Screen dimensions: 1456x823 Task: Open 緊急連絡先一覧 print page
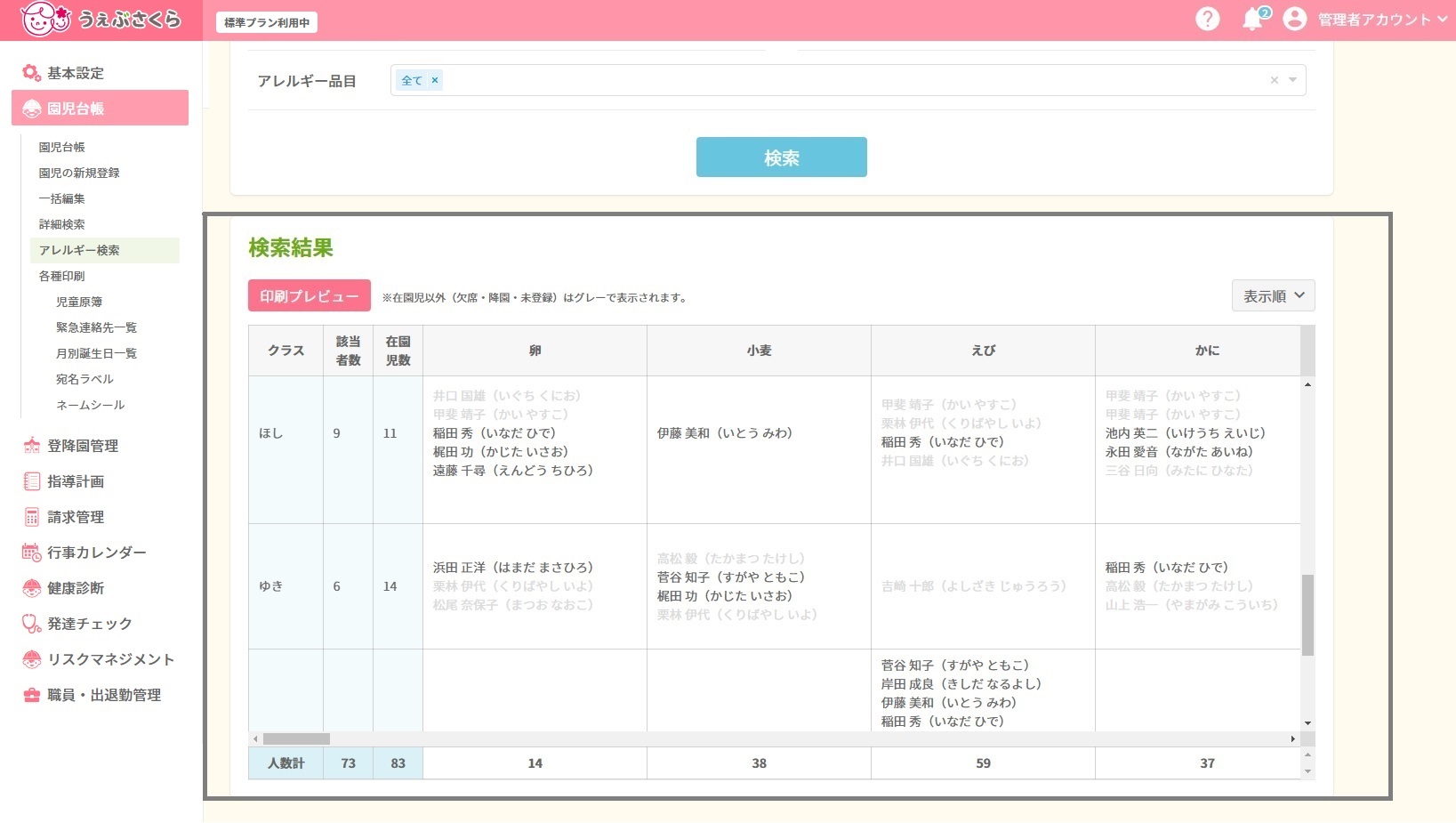click(x=96, y=327)
